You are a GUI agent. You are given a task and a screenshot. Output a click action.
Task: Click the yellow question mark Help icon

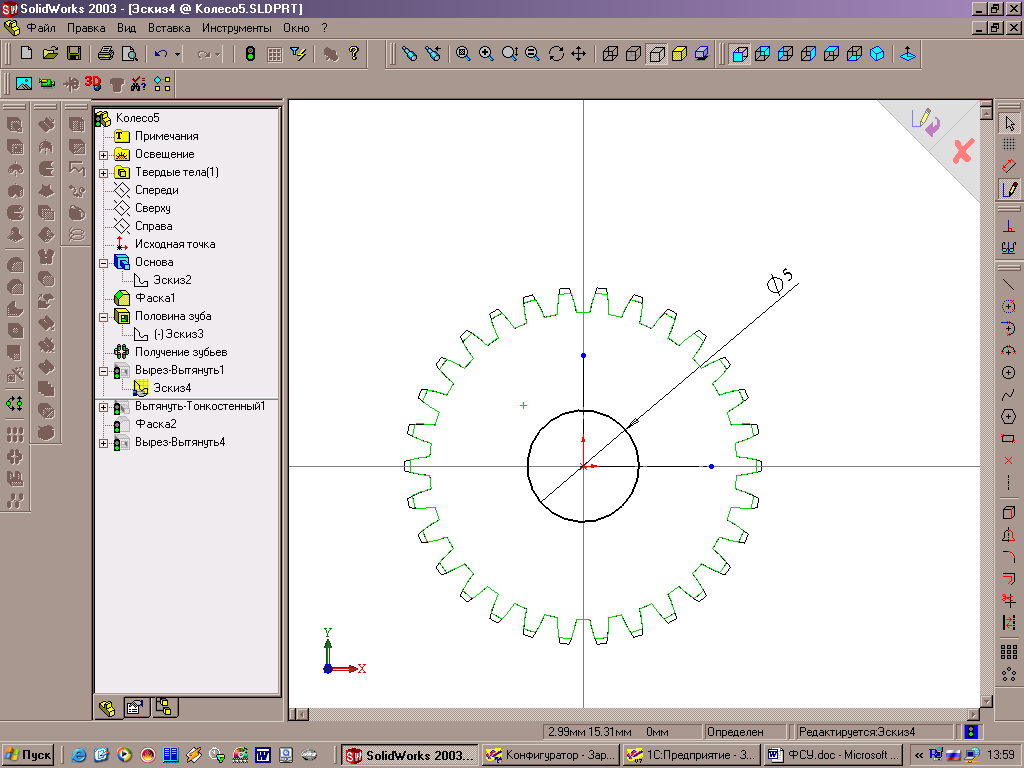tap(353, 54)
